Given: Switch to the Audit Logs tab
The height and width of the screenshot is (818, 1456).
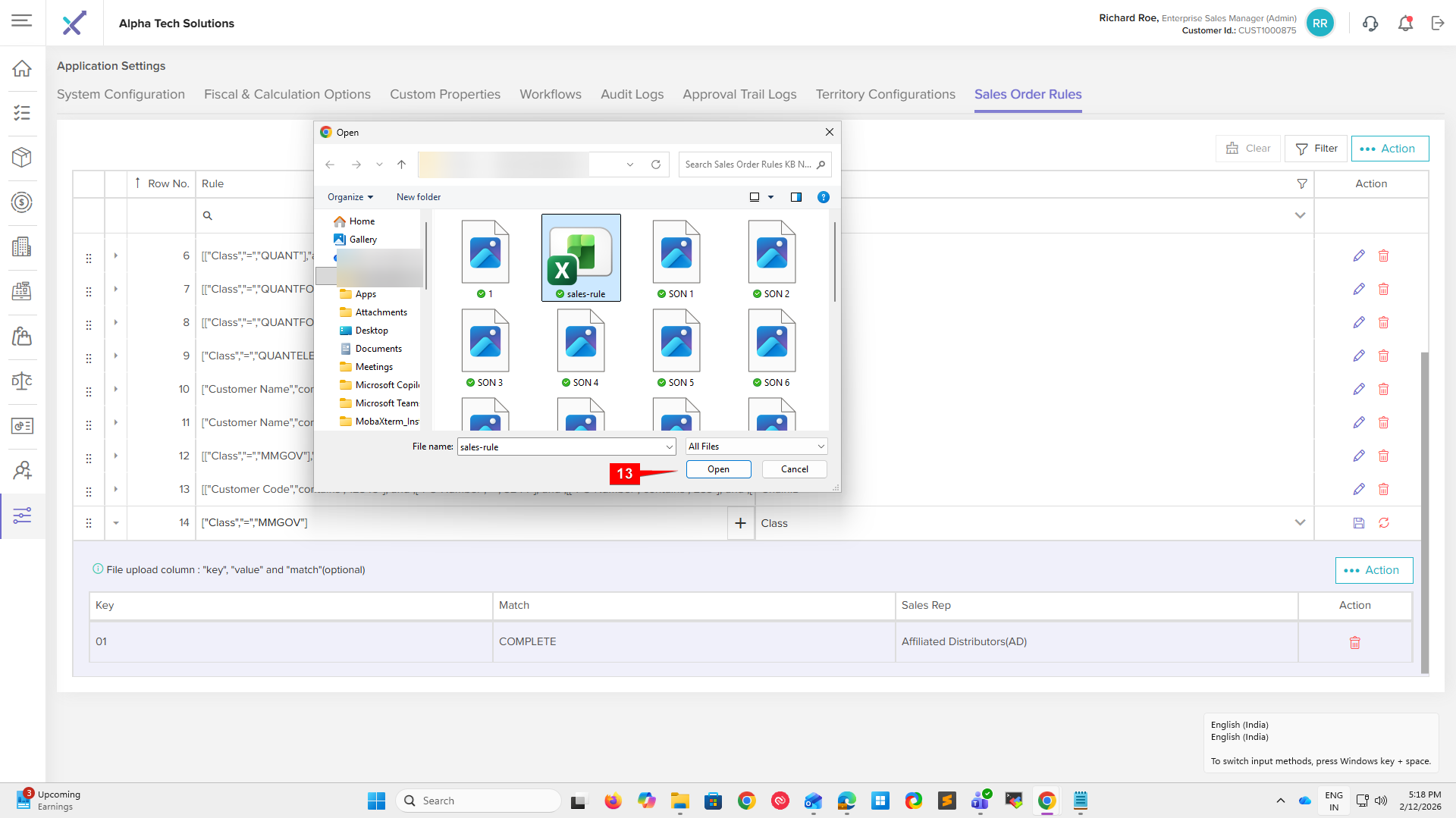Looking at the screenshot, I should [x=632, y=94].
